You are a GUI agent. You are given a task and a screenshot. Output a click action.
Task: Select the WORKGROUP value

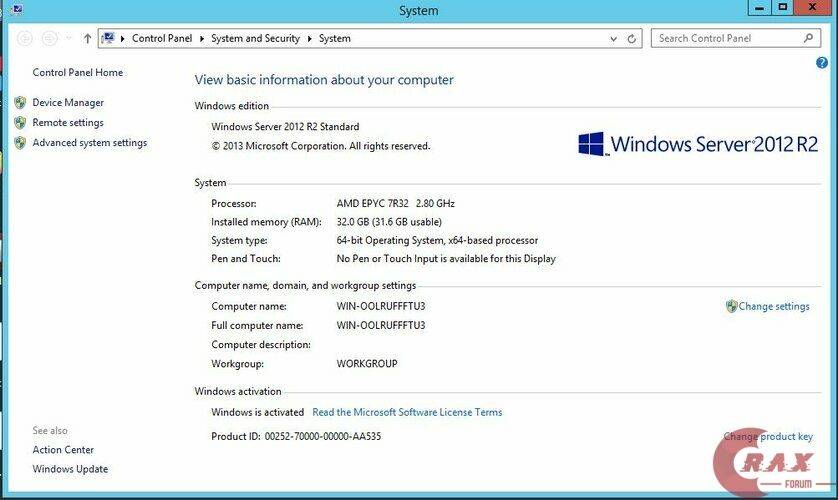(x=367, y=364)
